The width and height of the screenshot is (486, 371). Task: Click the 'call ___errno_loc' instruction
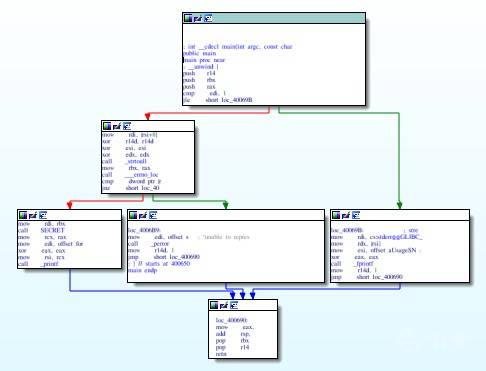130,175
